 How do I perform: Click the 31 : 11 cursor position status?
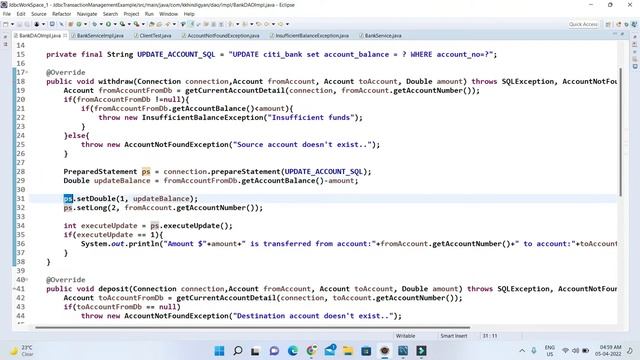[x=490, y=336]
